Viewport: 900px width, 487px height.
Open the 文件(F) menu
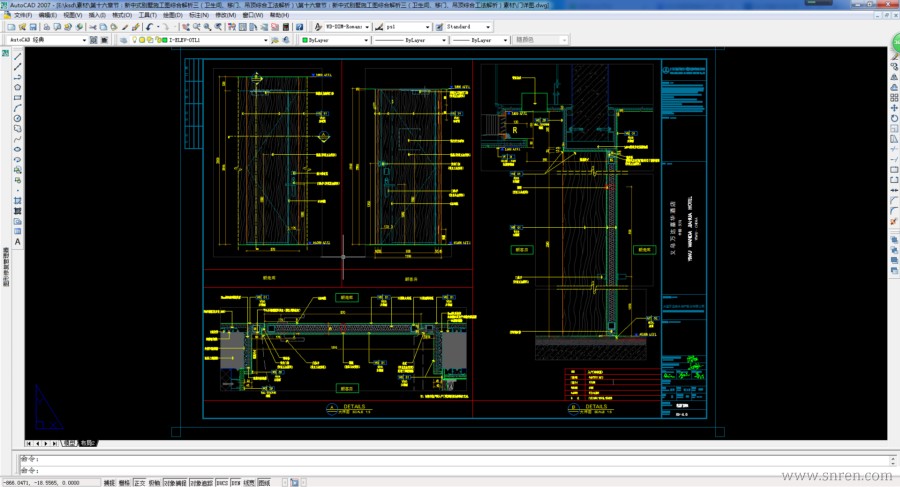point(23,15)
